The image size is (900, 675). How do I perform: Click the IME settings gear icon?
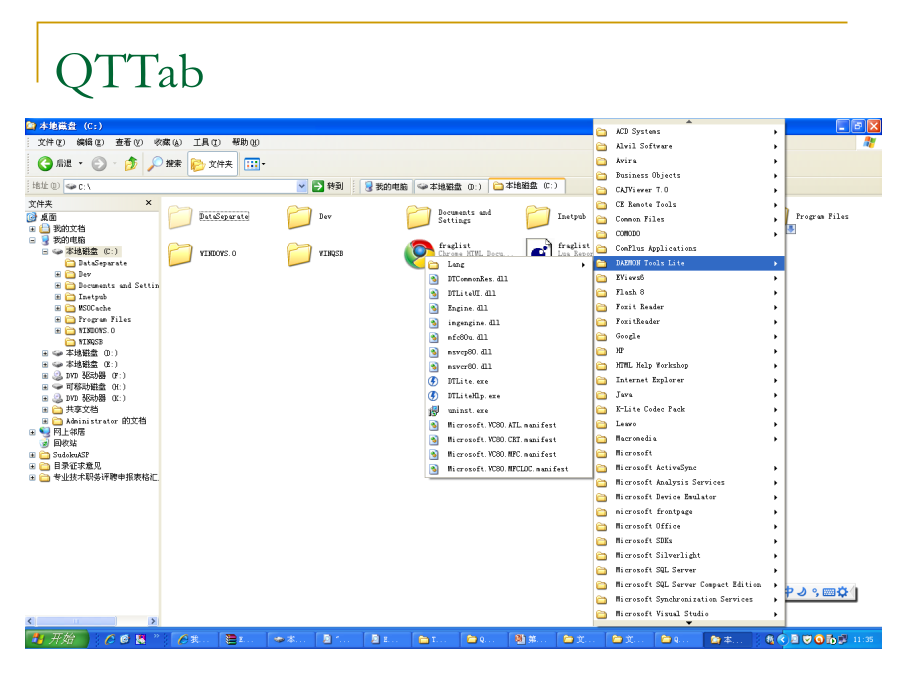click(842, 592)
